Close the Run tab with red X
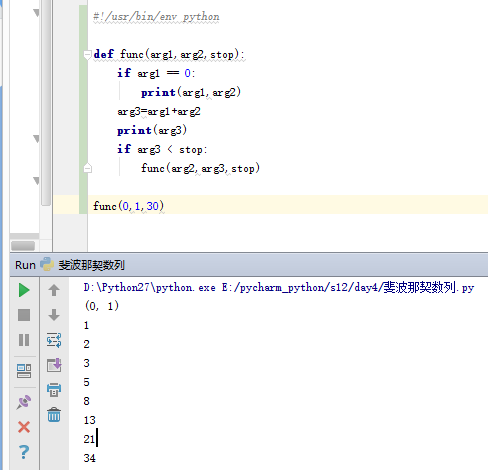This screenshot has width=488, height=470. tap(24, 427)
